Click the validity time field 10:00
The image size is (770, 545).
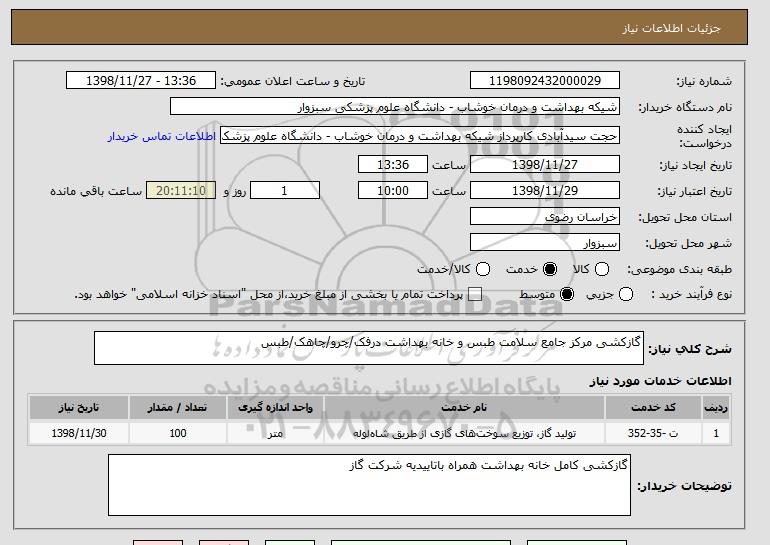point(393,191)
